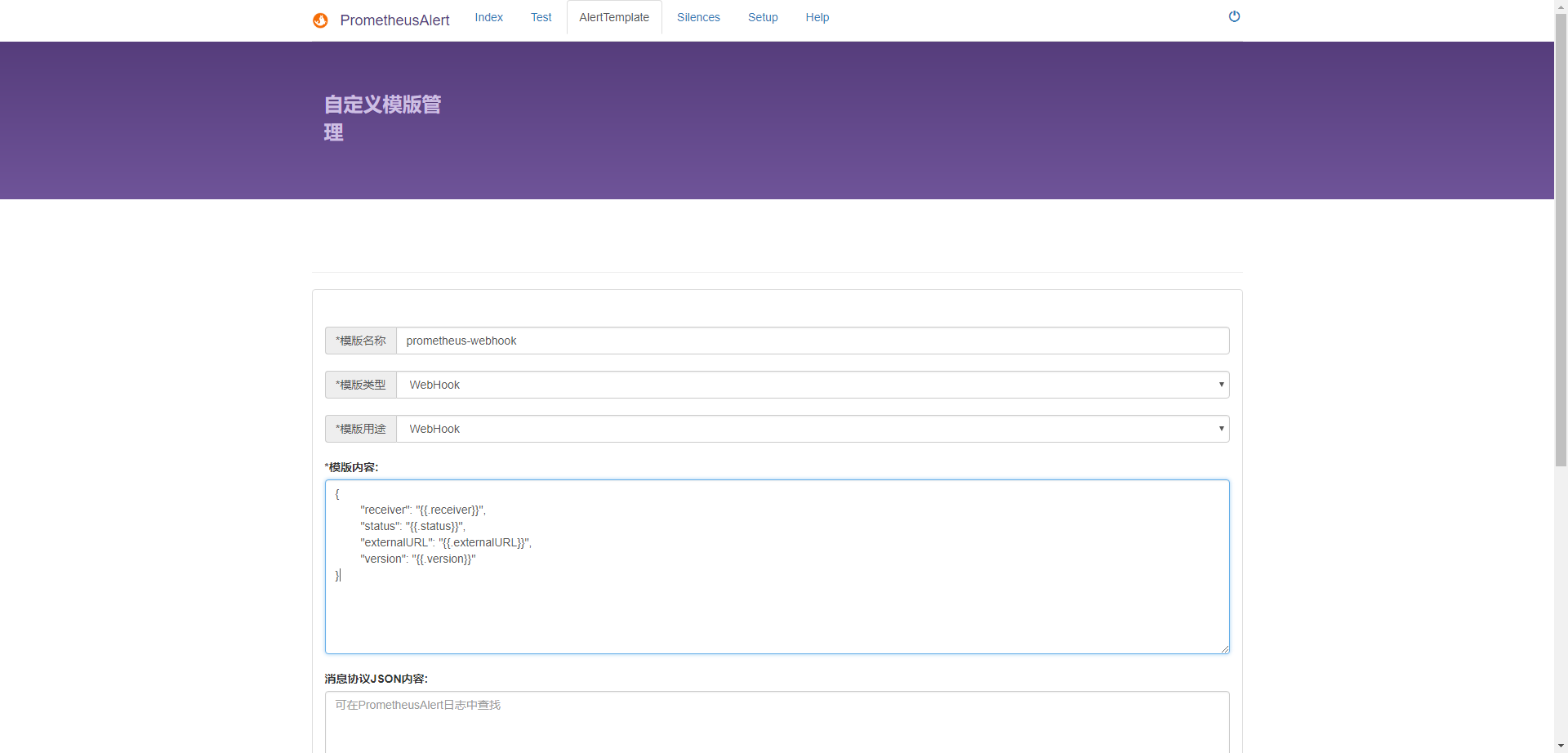
Task: Open the Setup nav item
Action: tap(763, 17)
